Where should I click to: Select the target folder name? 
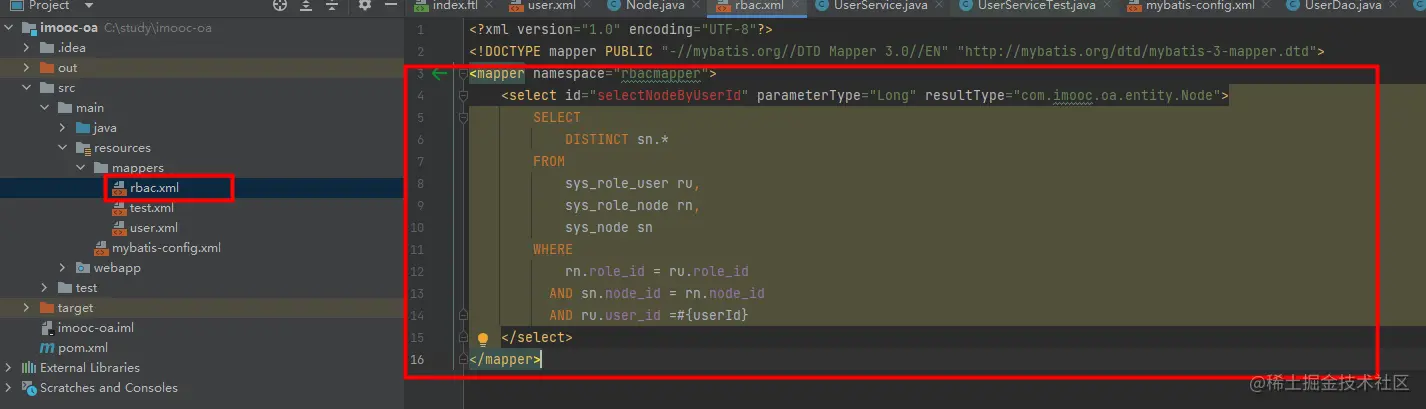75,308
